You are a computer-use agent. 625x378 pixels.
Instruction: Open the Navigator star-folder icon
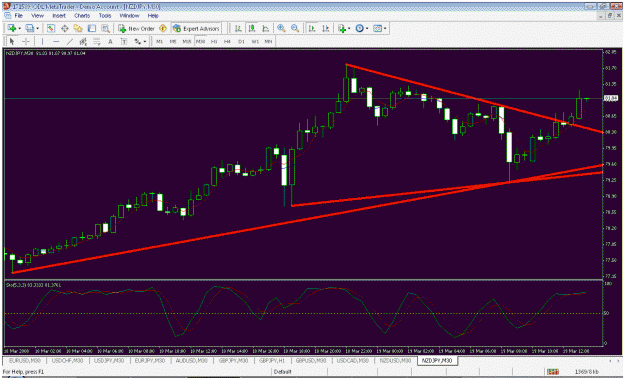click(x=78, y=28)
